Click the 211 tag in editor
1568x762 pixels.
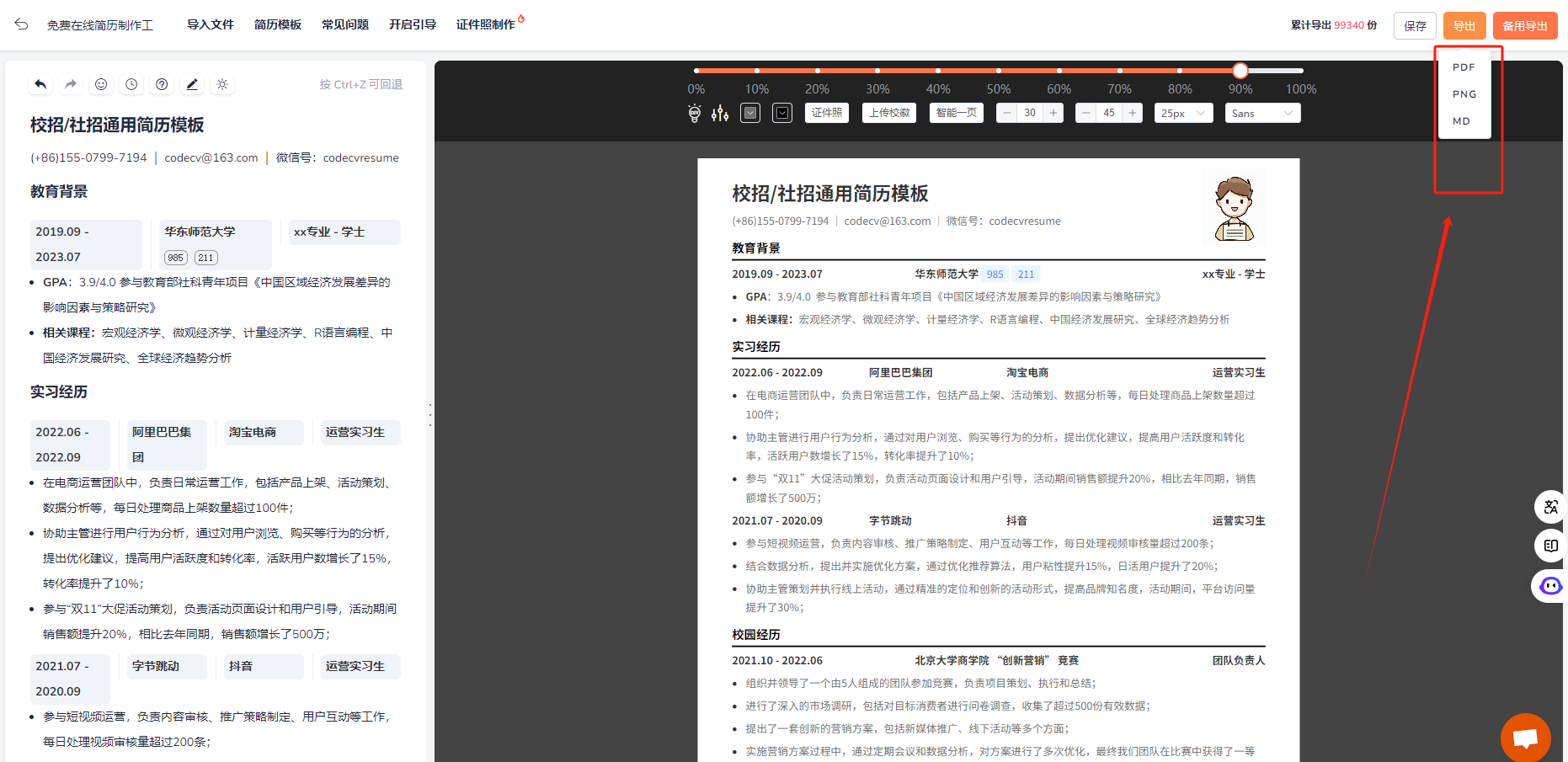tap(206, 258)
